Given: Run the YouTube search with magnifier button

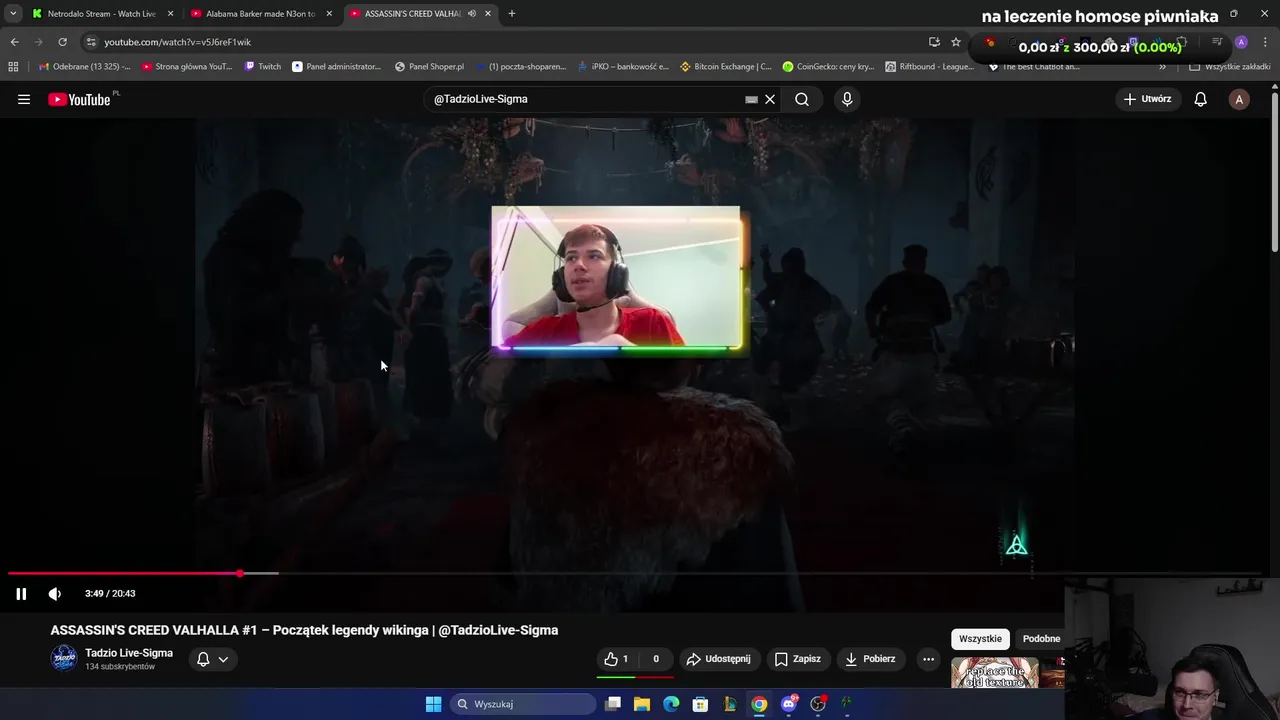Looking at the screenshot, I should pyautogui.click(x=802, y=99).
